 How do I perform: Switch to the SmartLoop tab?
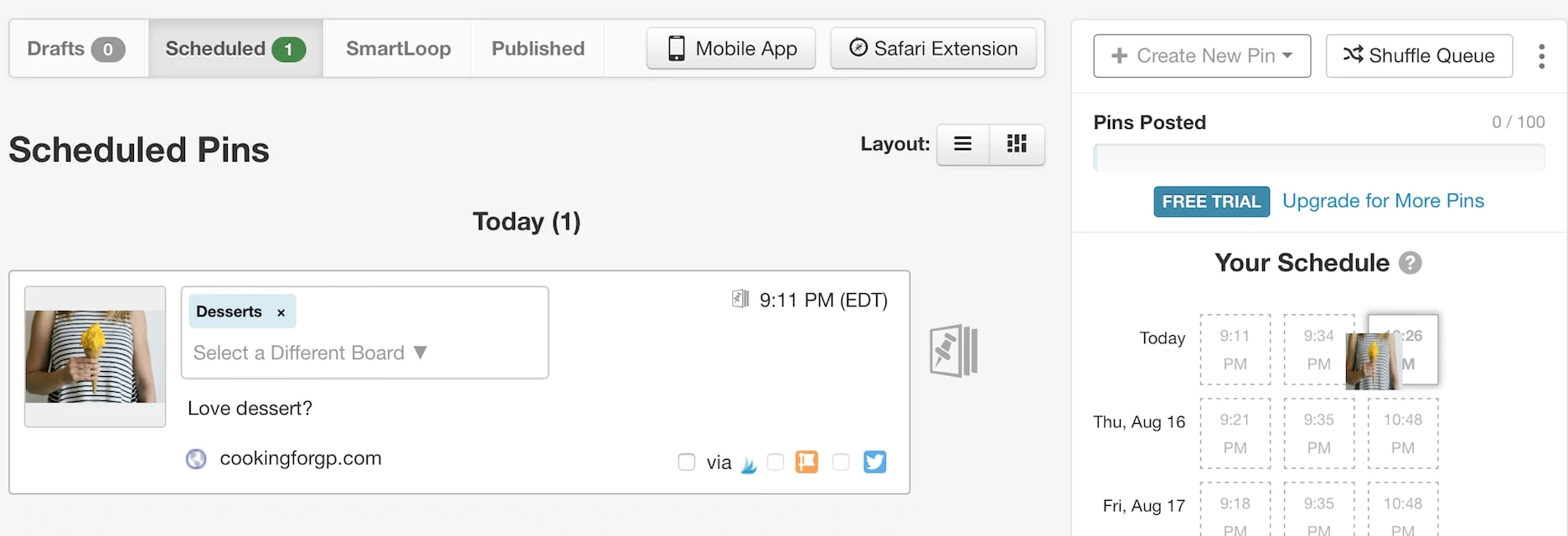pos(398,49)
